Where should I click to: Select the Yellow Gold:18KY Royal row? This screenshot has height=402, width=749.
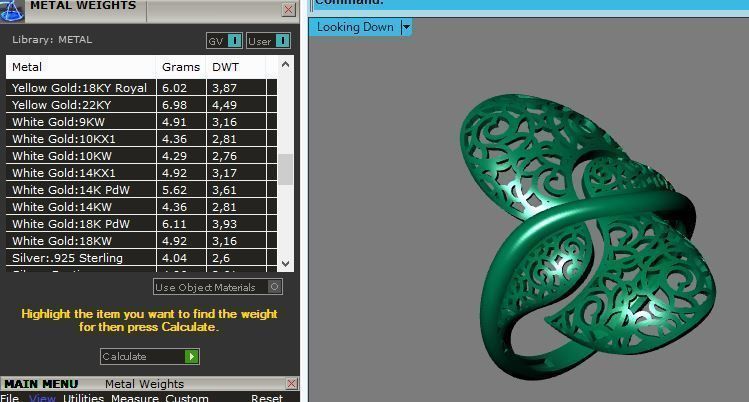coord(141,88)
